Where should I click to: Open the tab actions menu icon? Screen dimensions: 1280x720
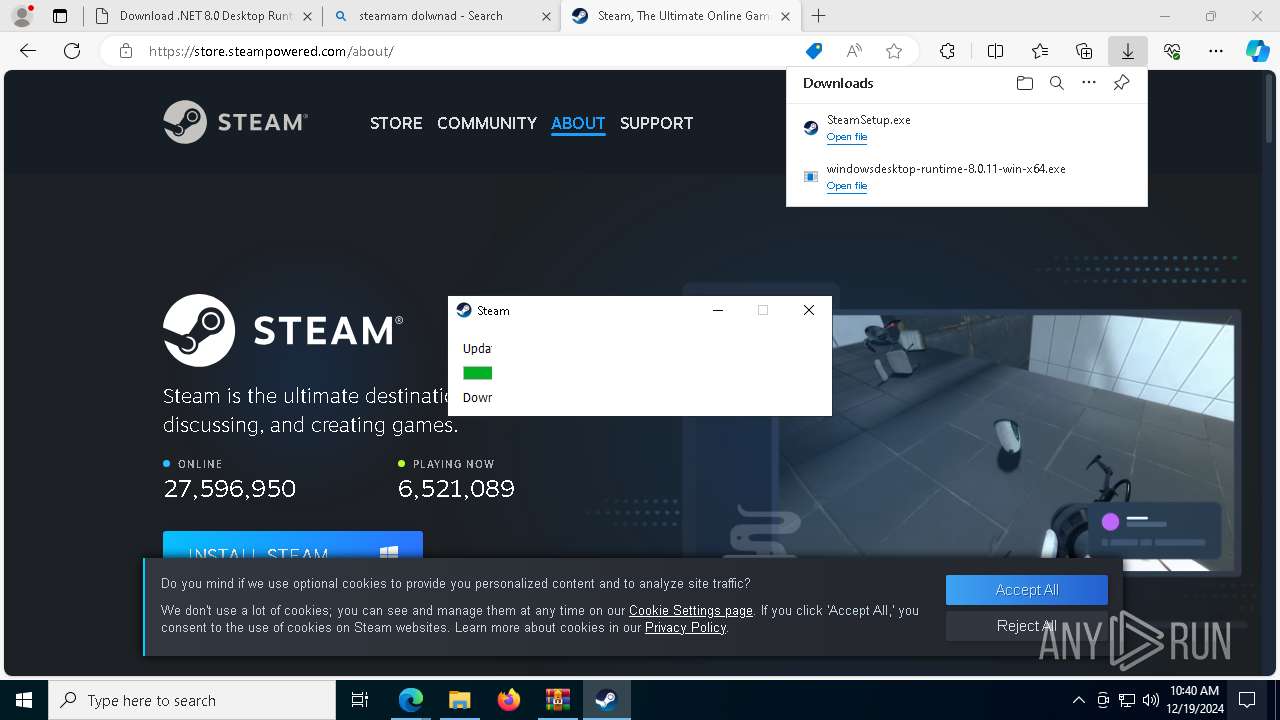click(x=60, y=16)
